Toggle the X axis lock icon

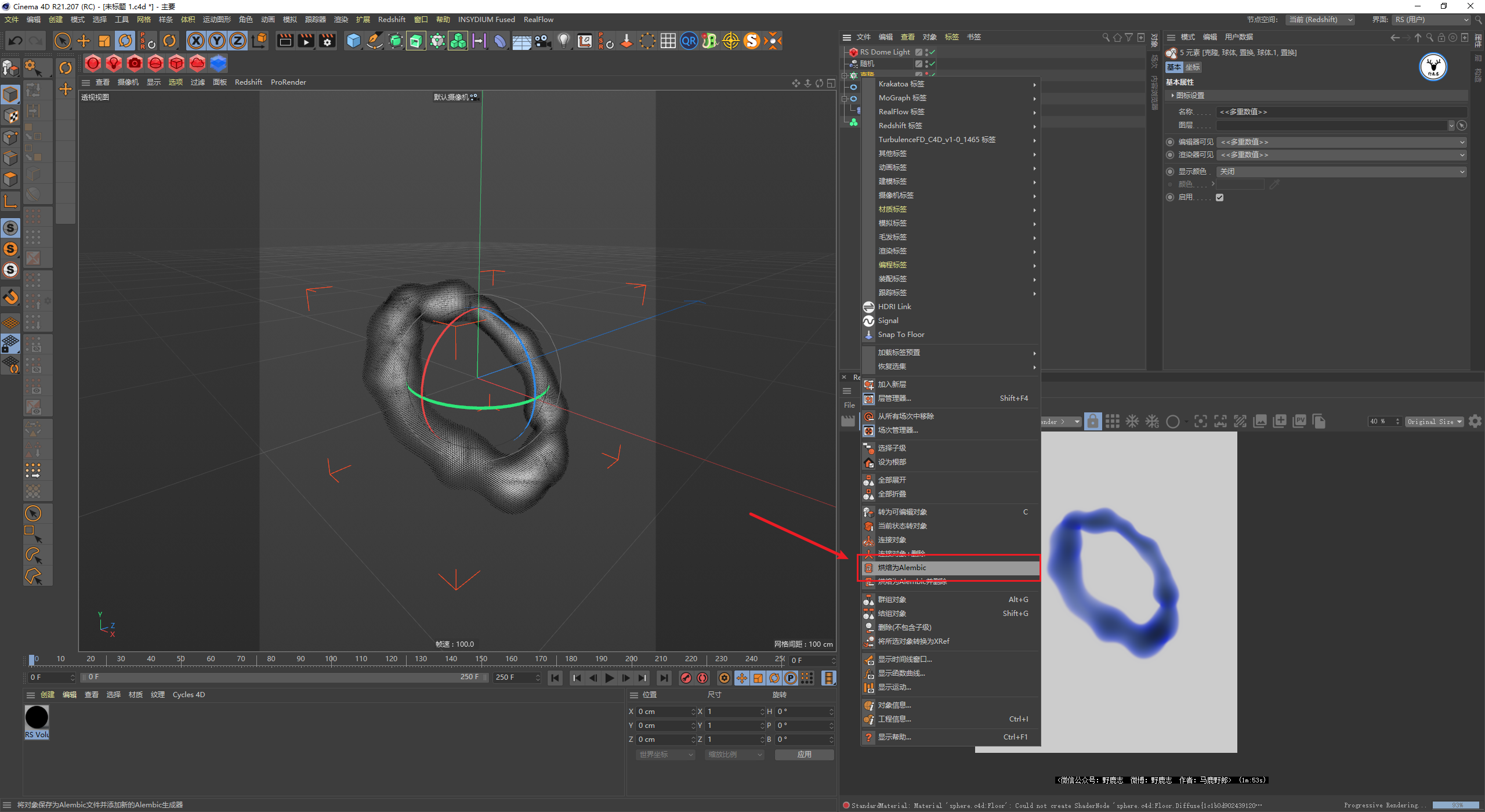[x=196, y=41]
